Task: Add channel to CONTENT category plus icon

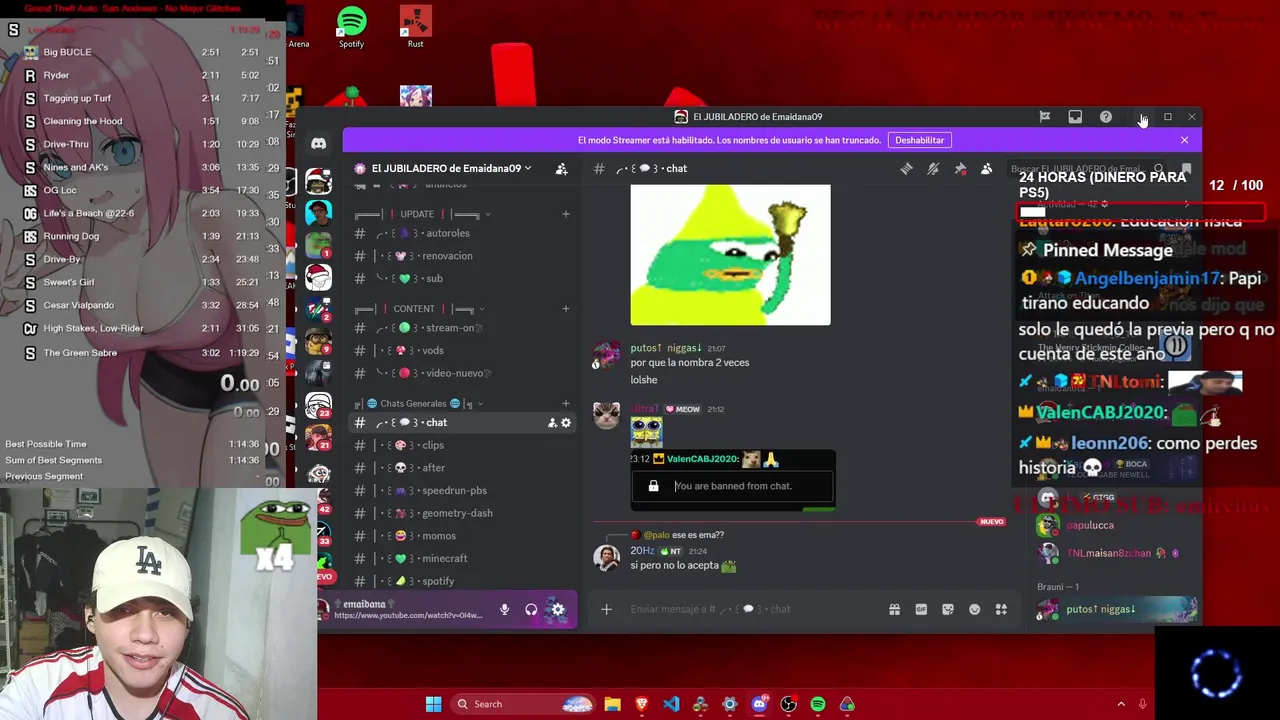Action: (565, 309)
